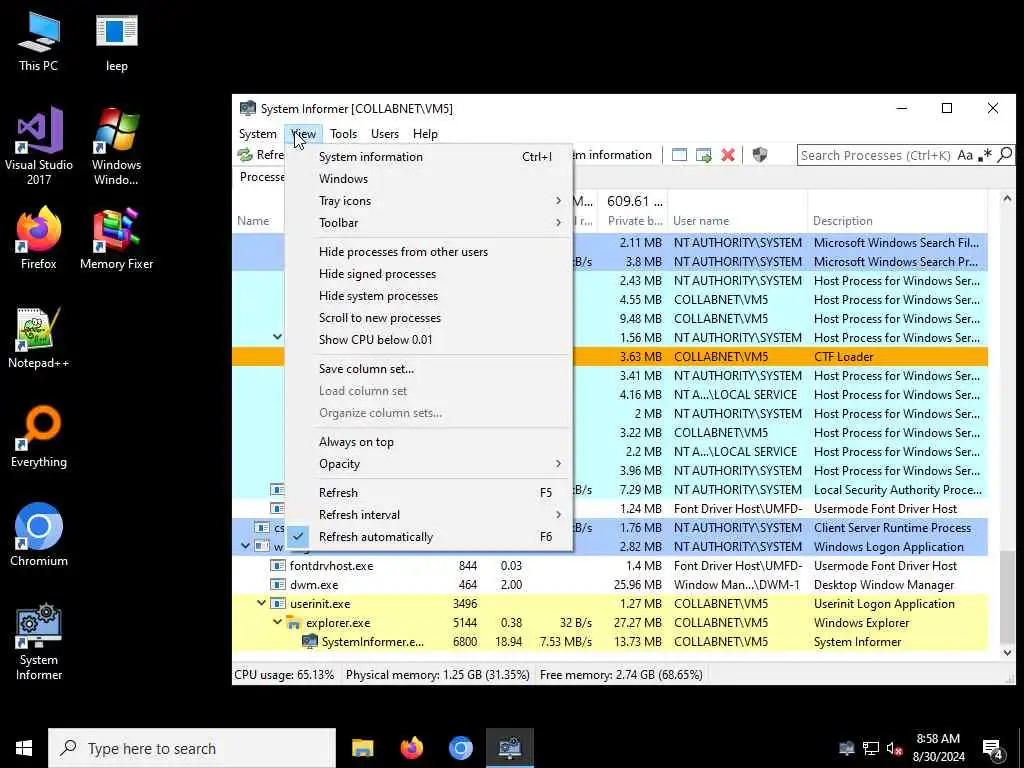
Task: Click the shield toolbar icon
Action: pos(760,155)
